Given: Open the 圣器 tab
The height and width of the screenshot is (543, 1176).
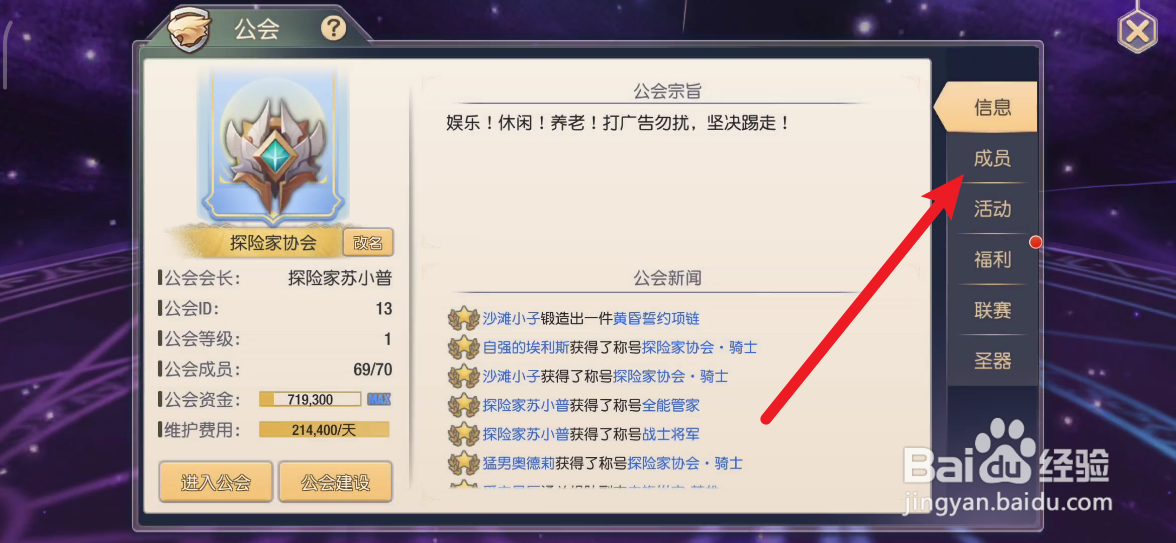Looking at the screenshot, I should tap(992, 361).
